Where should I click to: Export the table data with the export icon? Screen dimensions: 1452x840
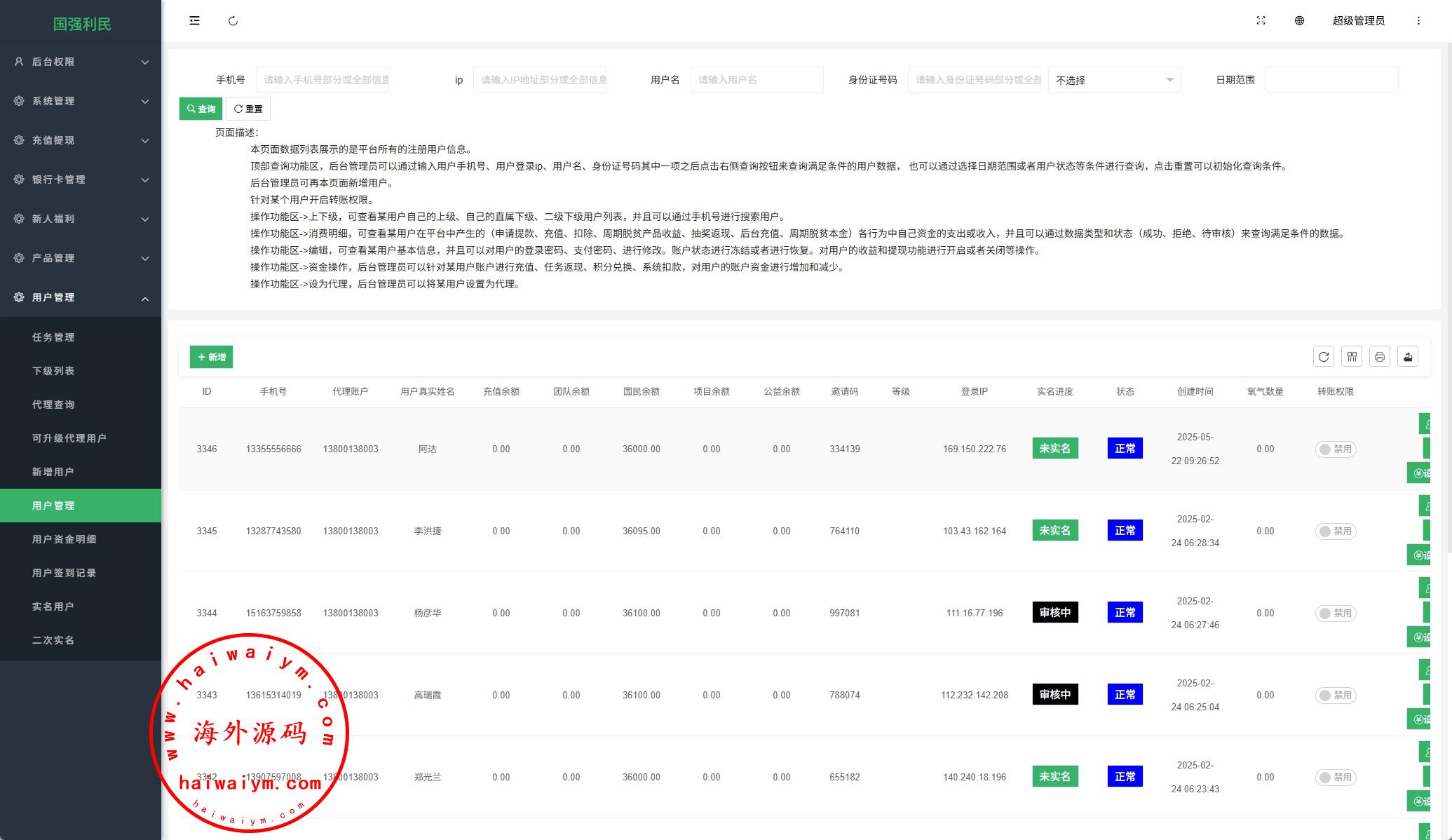click(x=1407, y=357)
